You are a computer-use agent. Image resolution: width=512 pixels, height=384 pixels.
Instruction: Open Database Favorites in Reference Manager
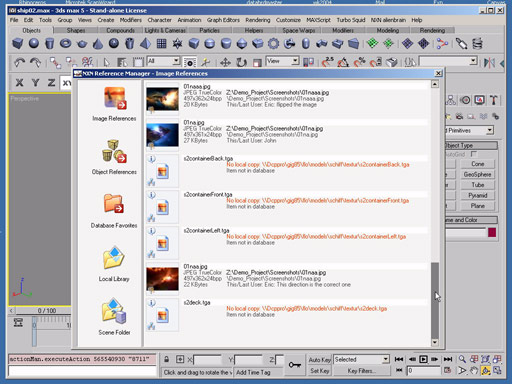coord(114,211)
